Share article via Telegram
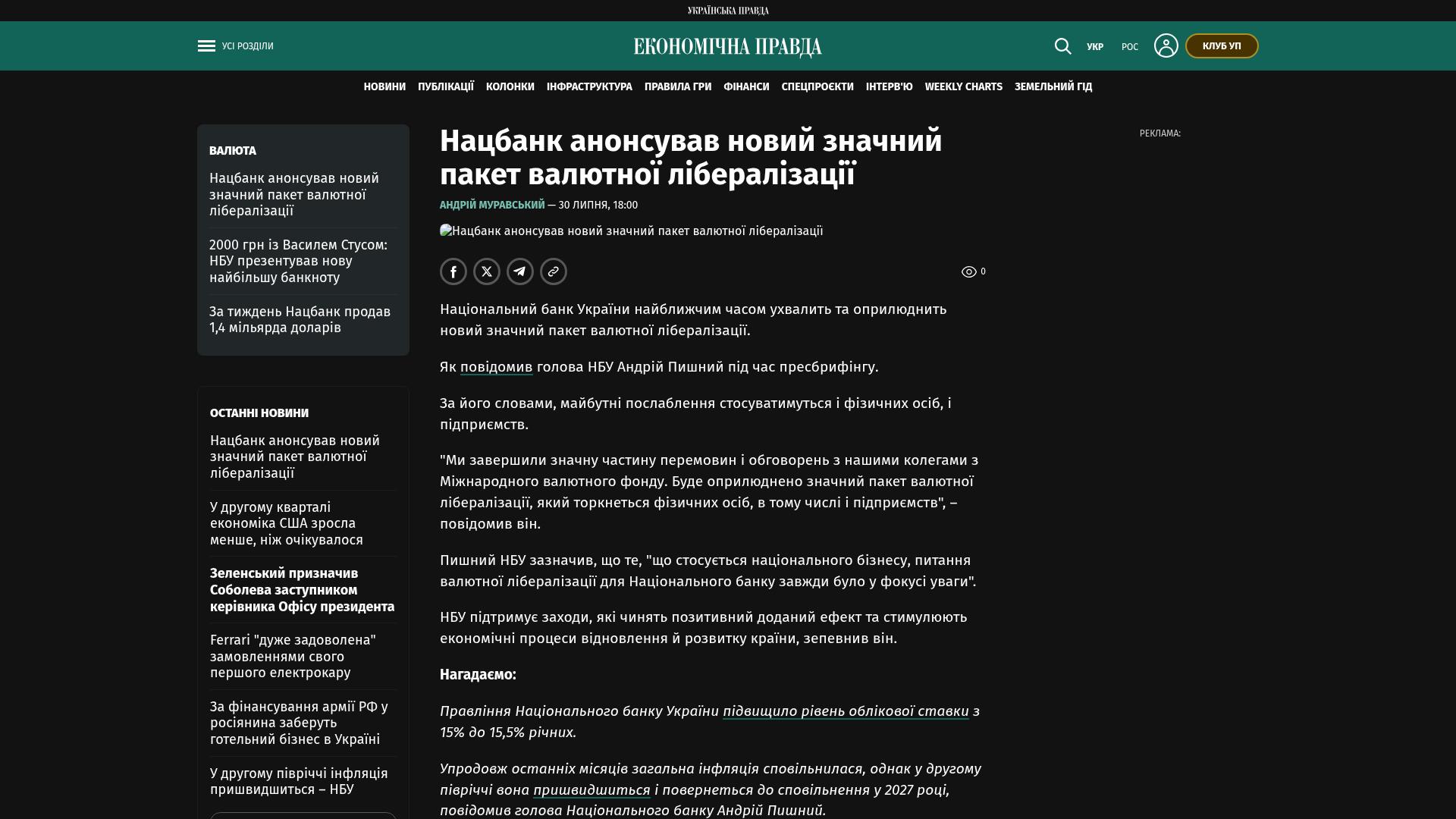Screen dimensions: 1456x819 click(520, 271)
